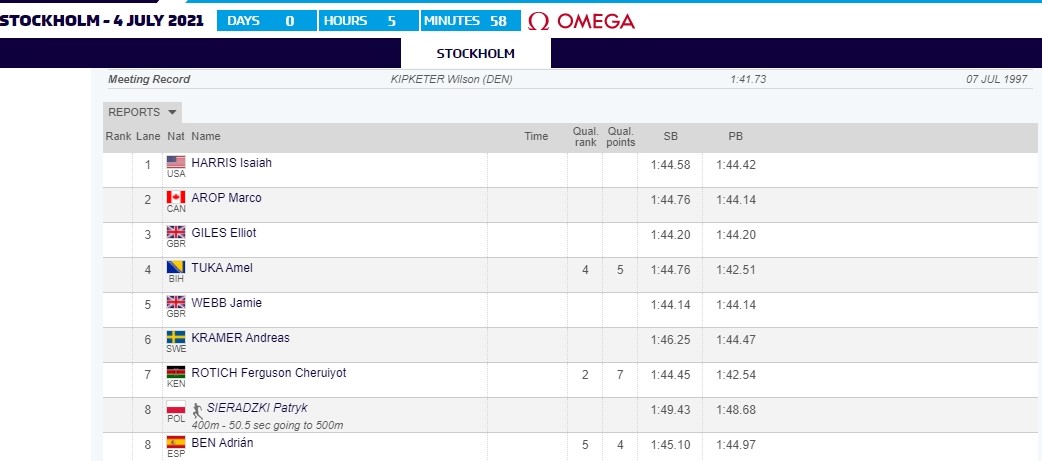Click the Canadian flag next to Arop Marco
The image size is (1042, 461).
coord(176,197)
